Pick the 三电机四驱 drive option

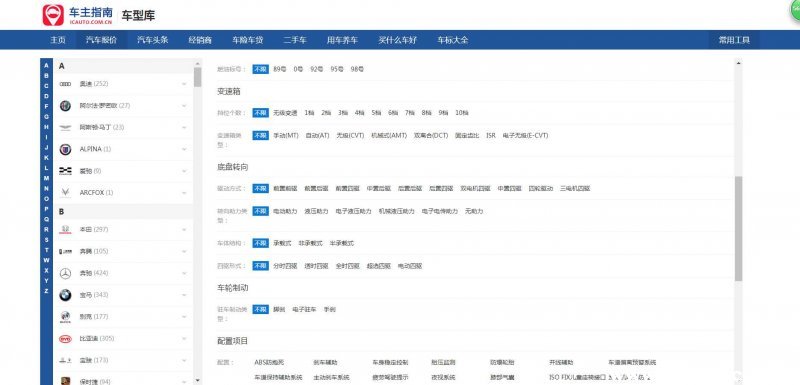(x=575, y=188)
